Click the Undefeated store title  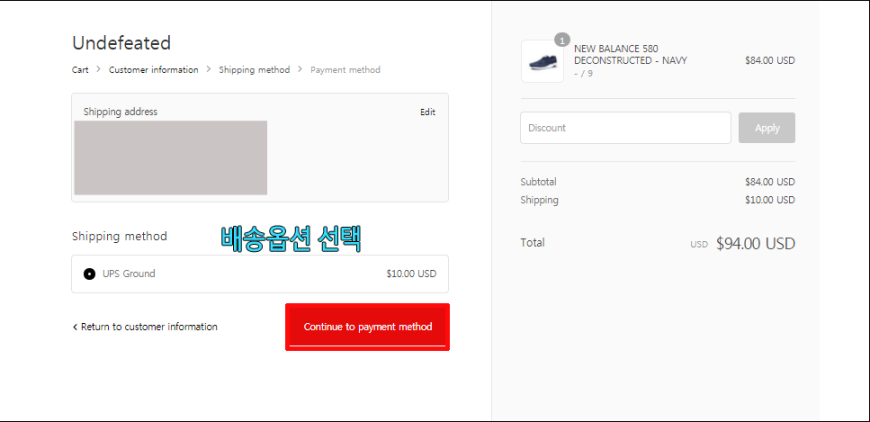(121, 43)
